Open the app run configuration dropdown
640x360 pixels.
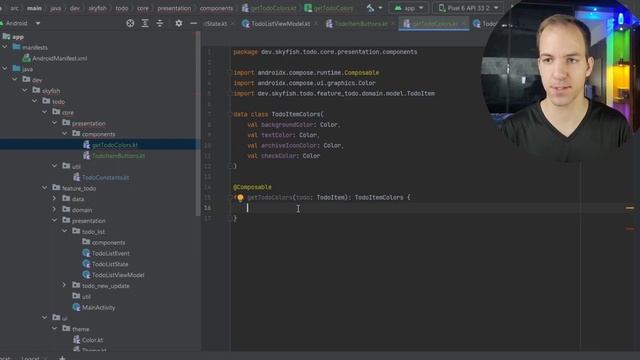point(409,8)
